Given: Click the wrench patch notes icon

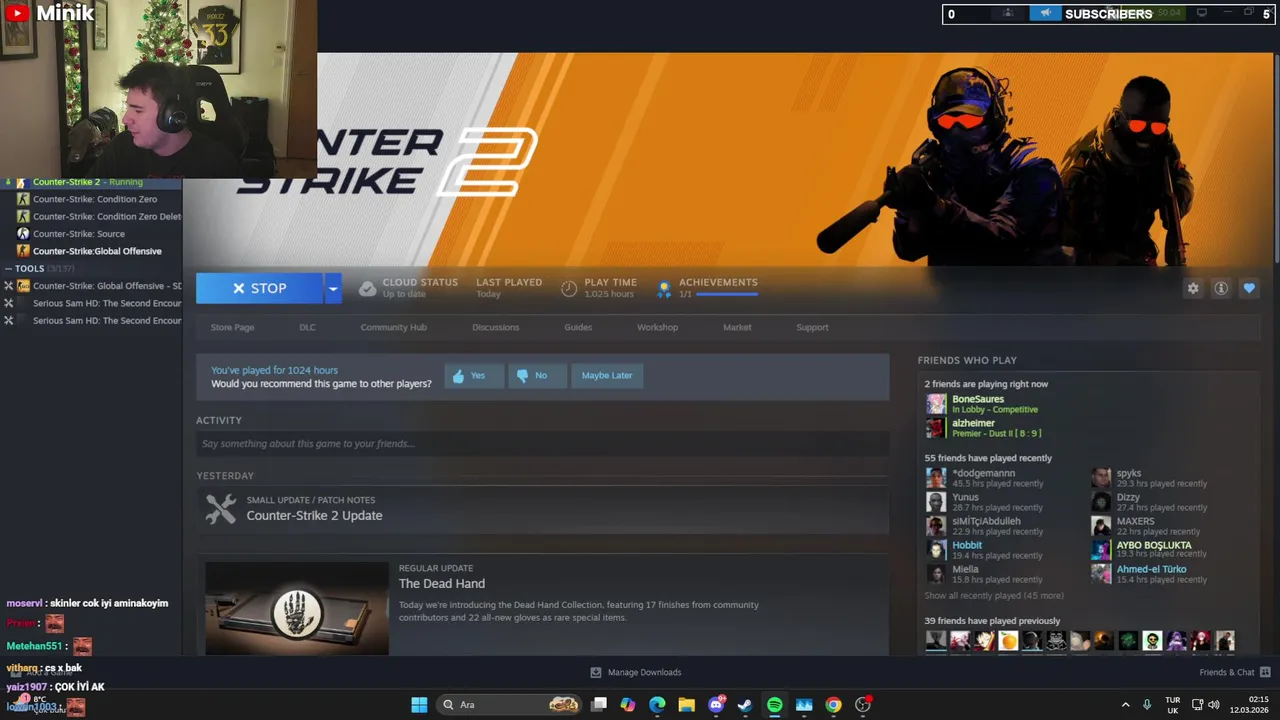Looking at the screenshot, I should (x=220, y=508).
